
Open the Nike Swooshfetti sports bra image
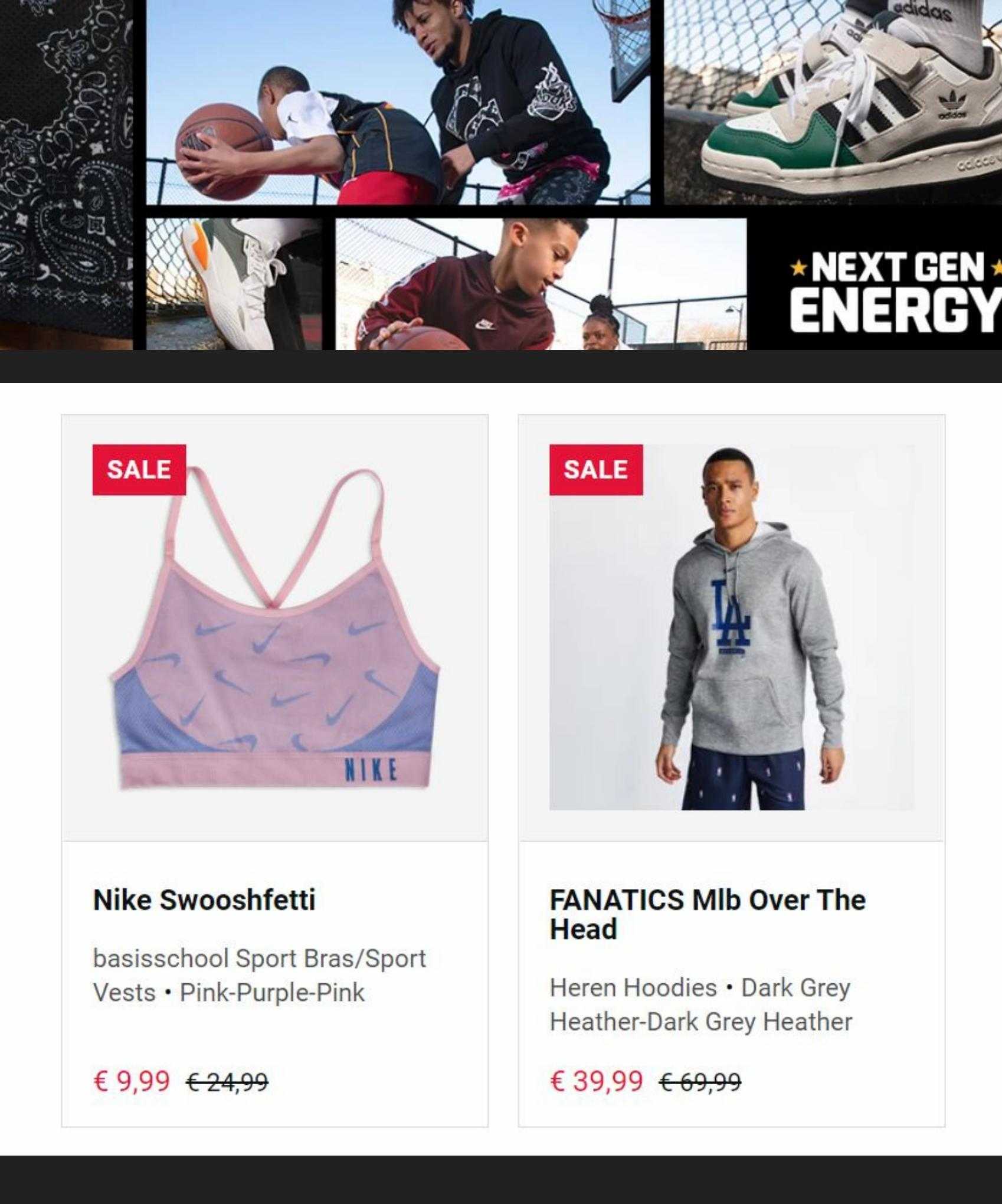[275, 628]
